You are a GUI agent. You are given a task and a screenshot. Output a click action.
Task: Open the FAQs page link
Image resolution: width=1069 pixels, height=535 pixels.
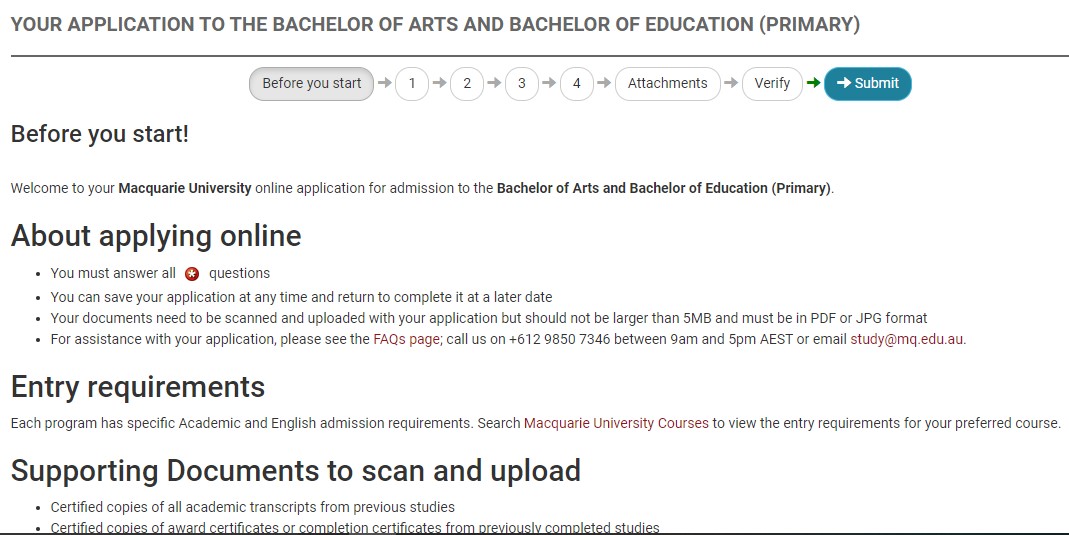pos(406,339)
